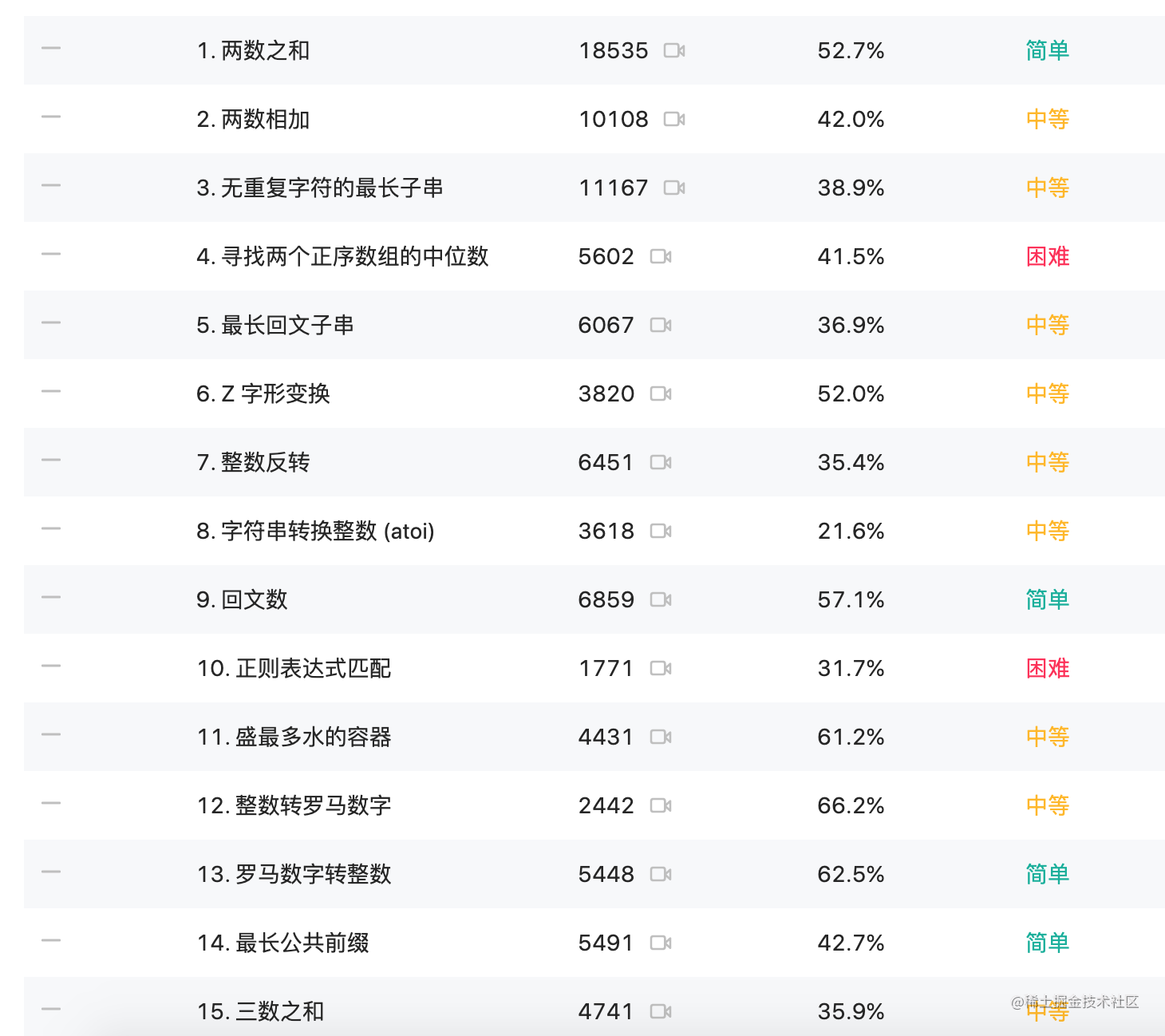This screenshot has width=1165, height=1036.
Task: Open problem 11. 盛最多水的容器
Action: (x=294, y=737)
